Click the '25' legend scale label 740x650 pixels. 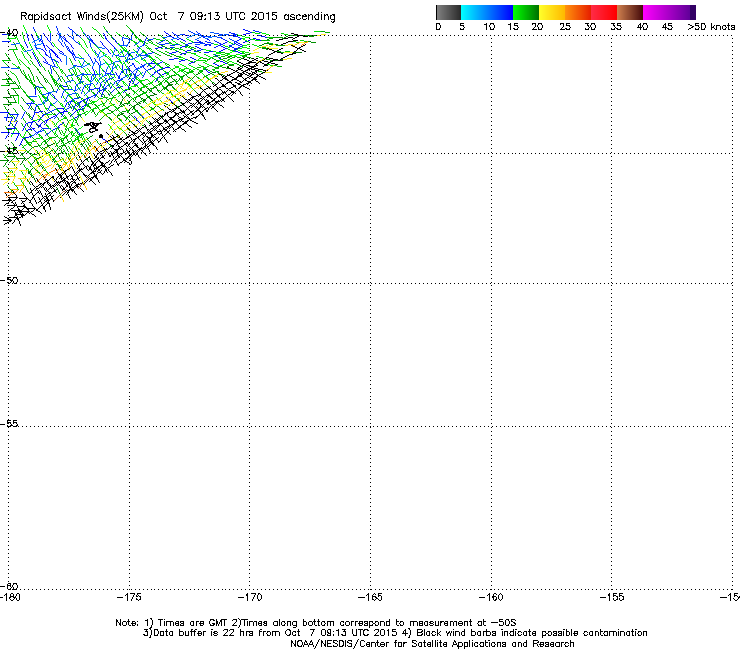click(565, 27)
